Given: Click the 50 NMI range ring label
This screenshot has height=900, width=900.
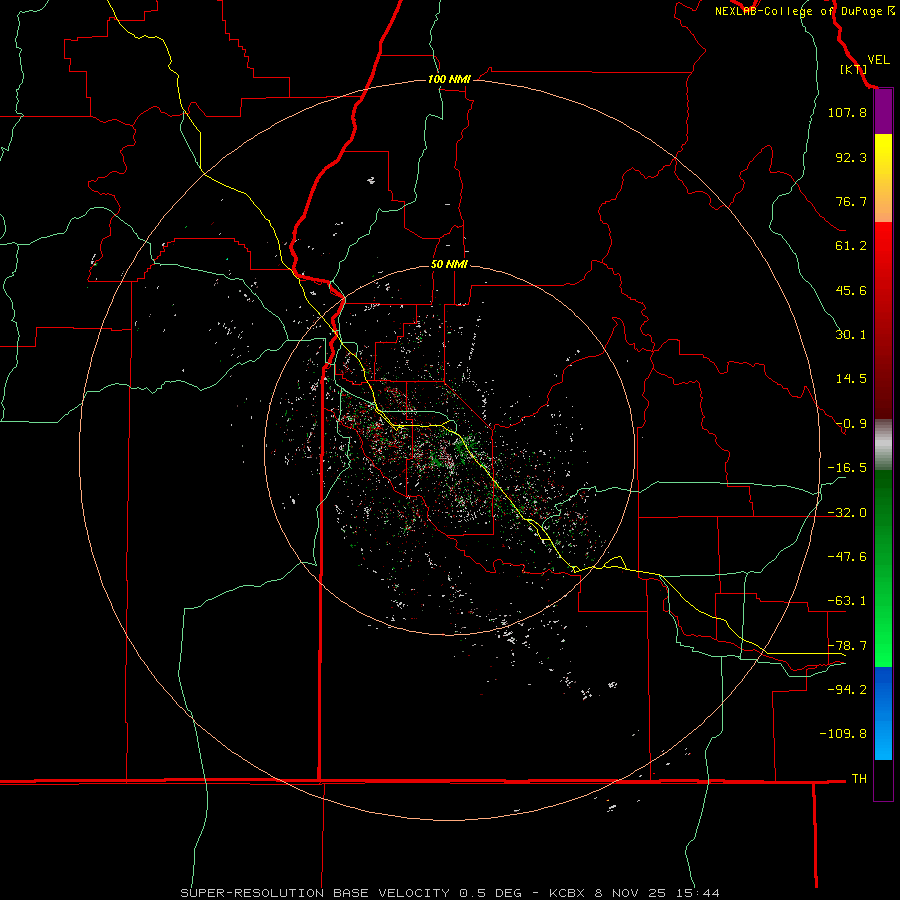Looking at the screenshot, I should pyautogui.click(x=449, y=265).
